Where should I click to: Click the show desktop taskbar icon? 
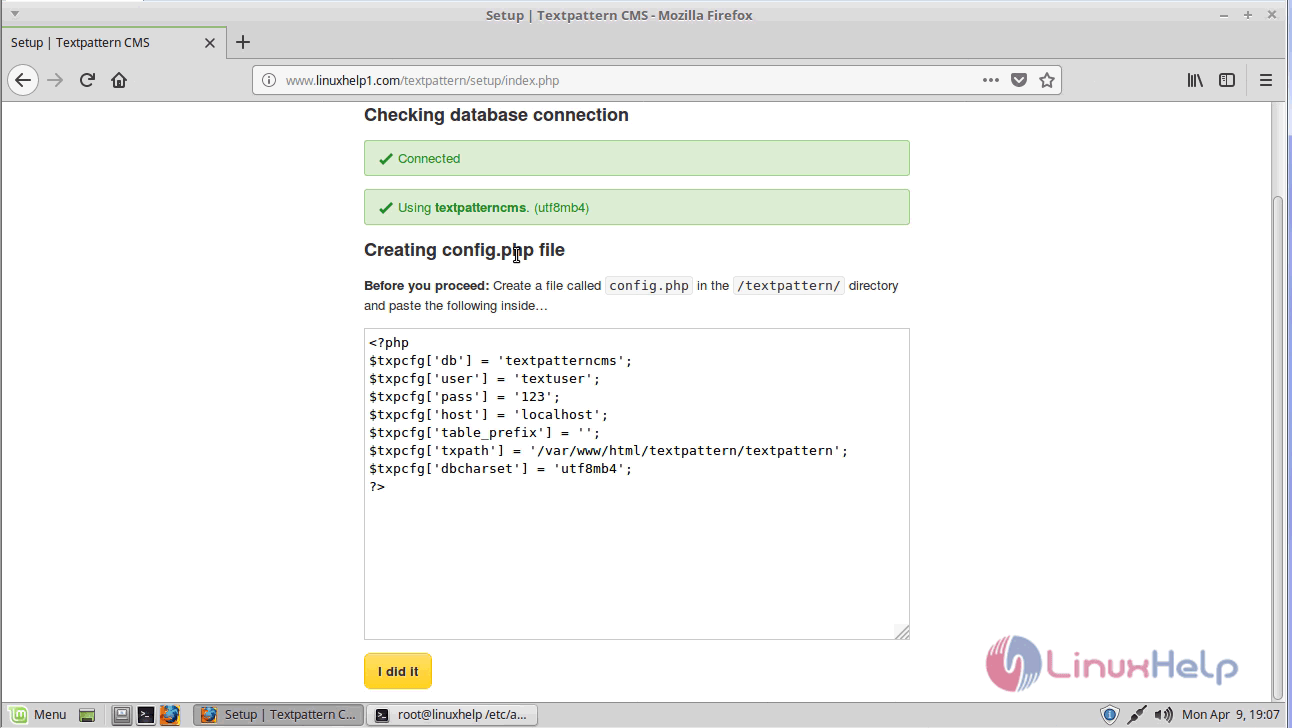pyautogui.click(x=87, y=715)
